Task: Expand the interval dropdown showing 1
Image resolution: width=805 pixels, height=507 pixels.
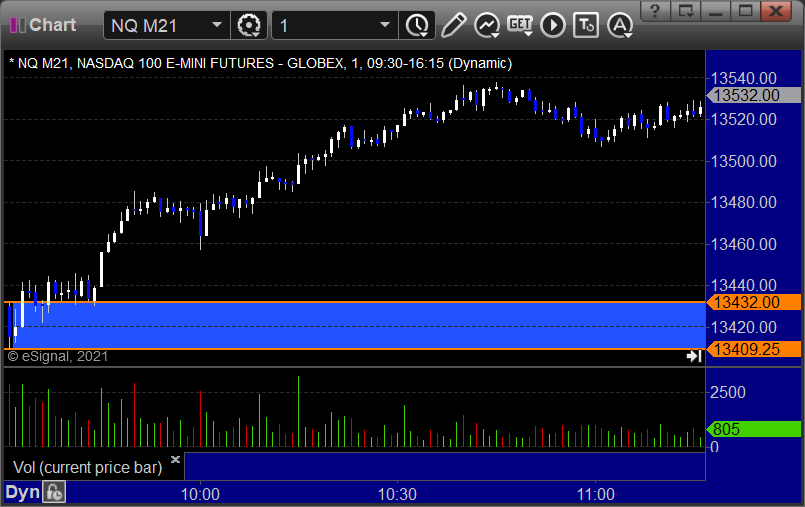Action: (385, 25)
